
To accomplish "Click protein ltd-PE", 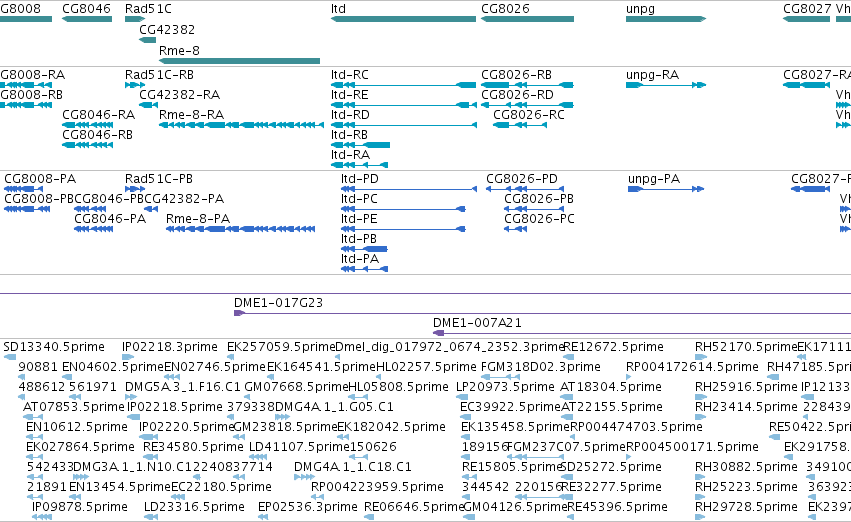I will pos(403,229).
